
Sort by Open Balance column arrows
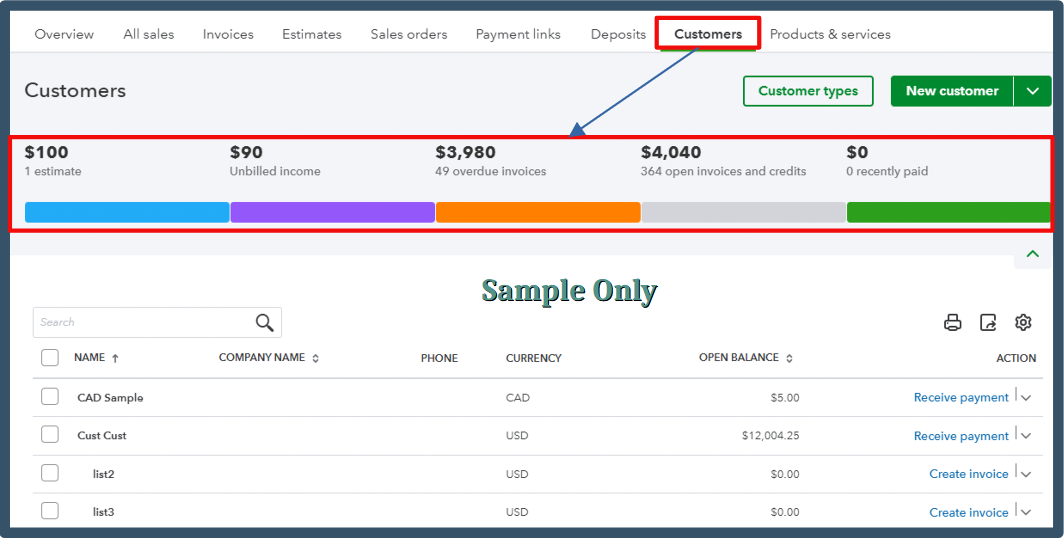789,358
